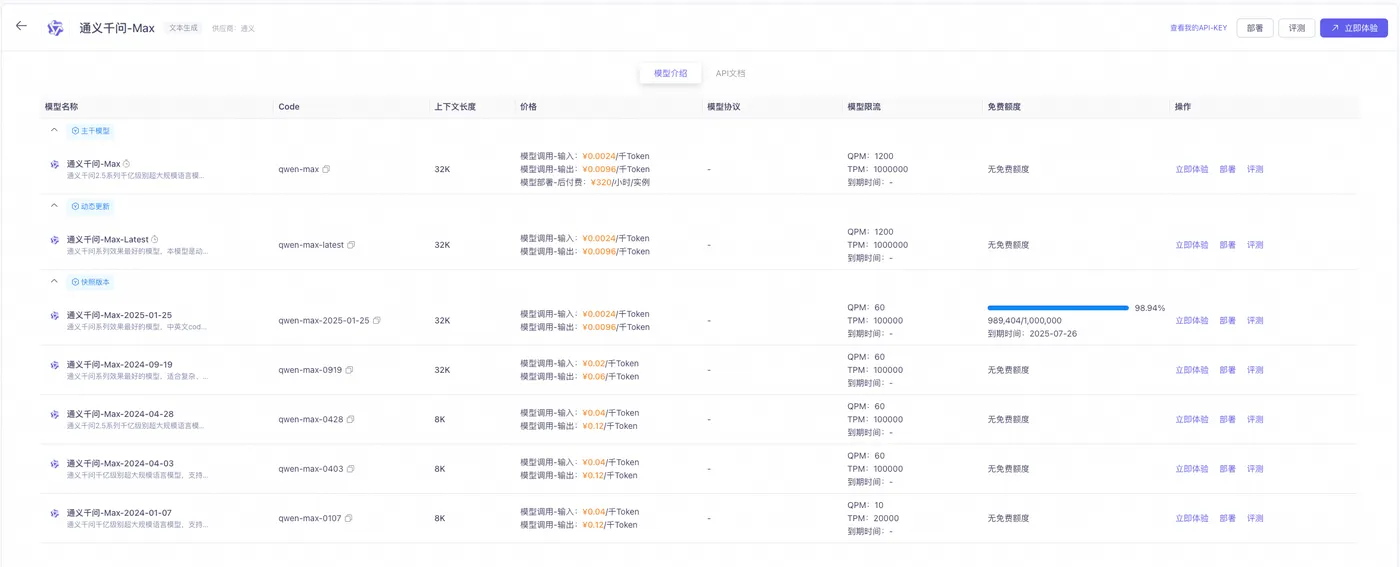Click 评测 in the qwen-max-0403 row
The height and width of the screenshot is (567, 1400).
click(x=1255, y=469)
